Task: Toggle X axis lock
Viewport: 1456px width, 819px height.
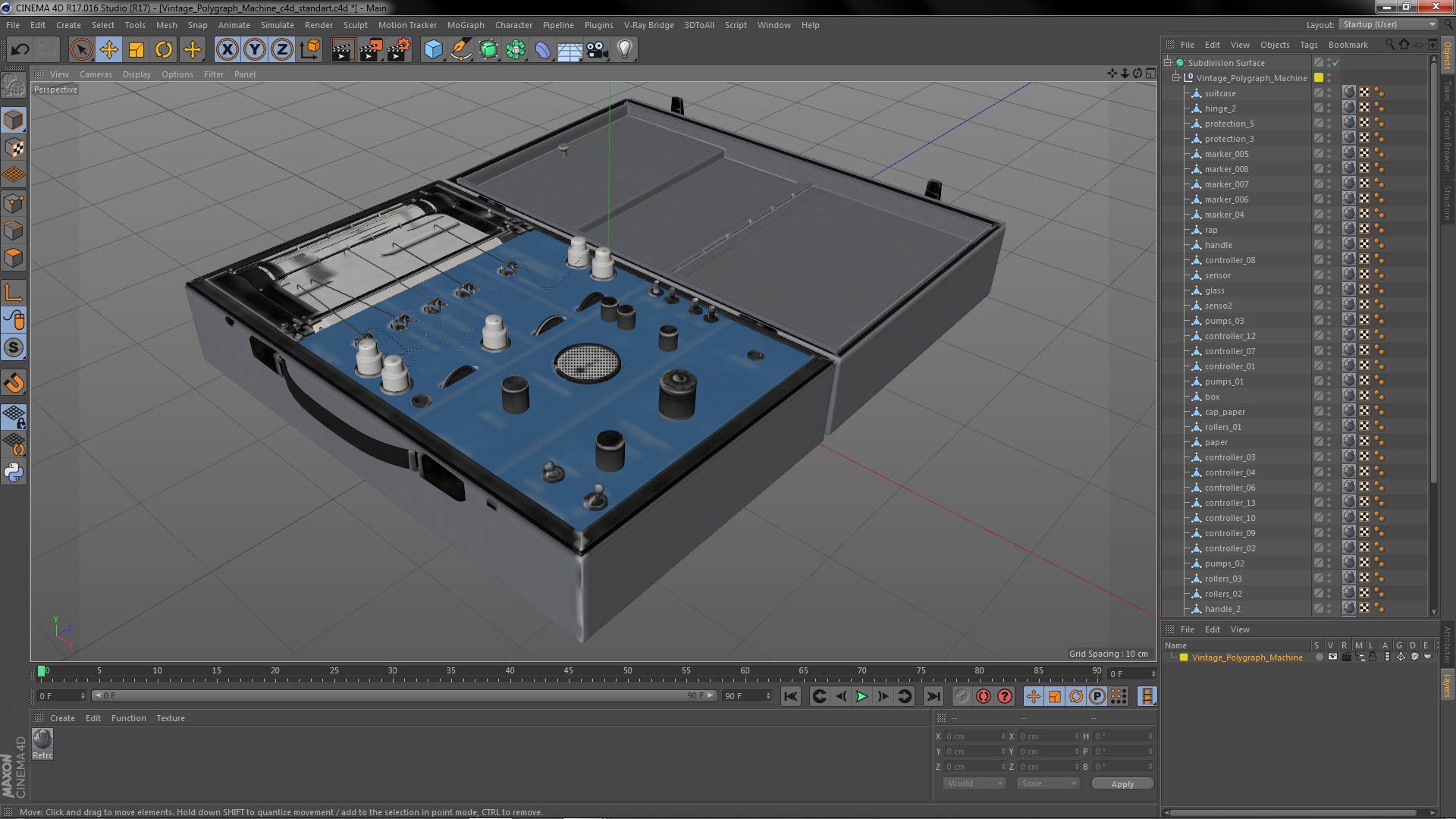Action: click(x=227, y=50)
